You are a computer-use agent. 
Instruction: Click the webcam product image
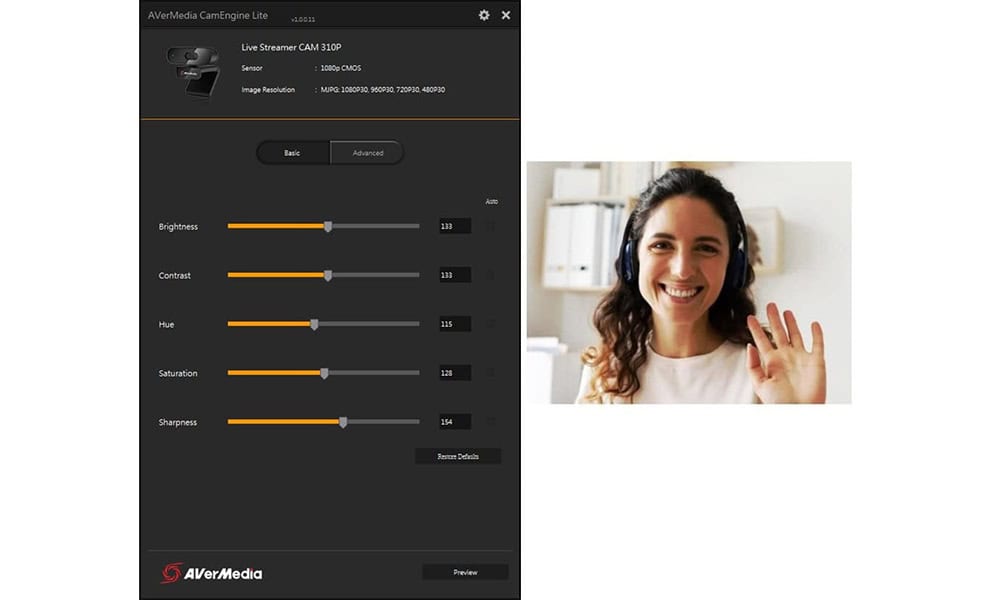click(x=195, y=71)
